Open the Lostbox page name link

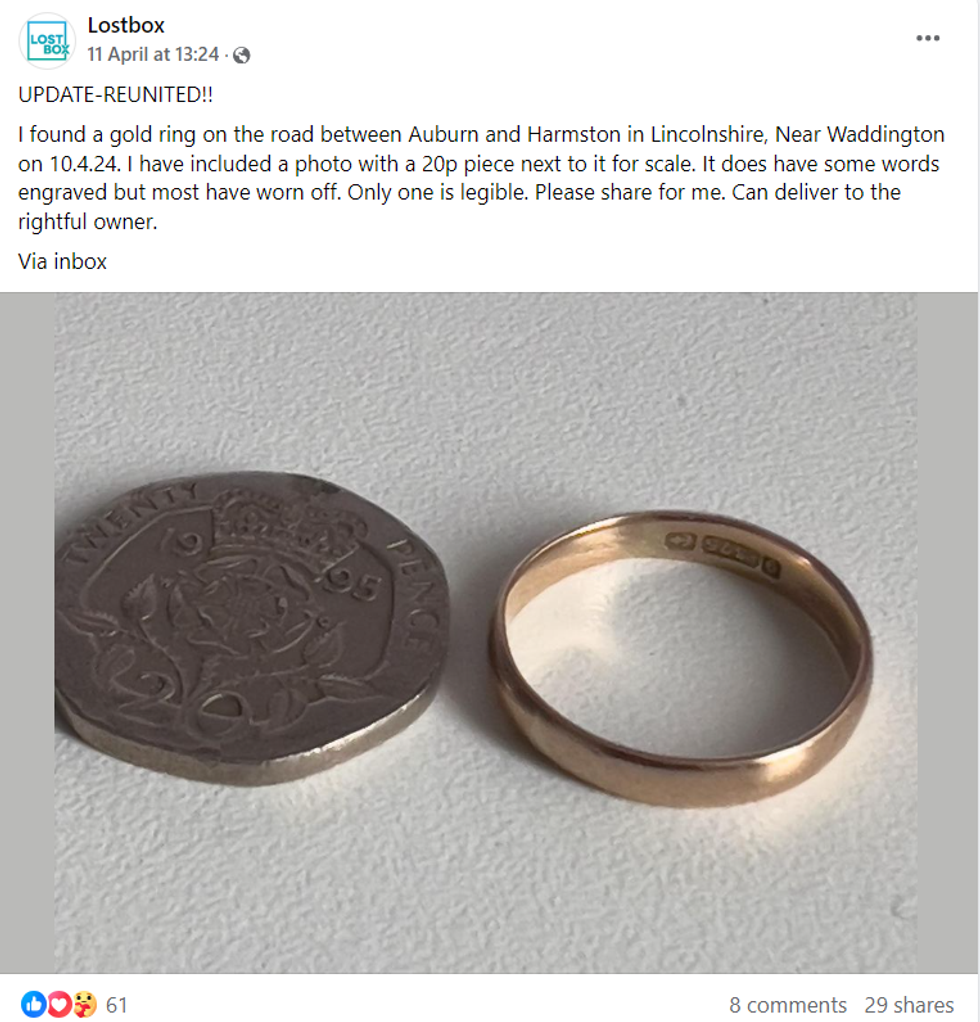pos(126,25)
